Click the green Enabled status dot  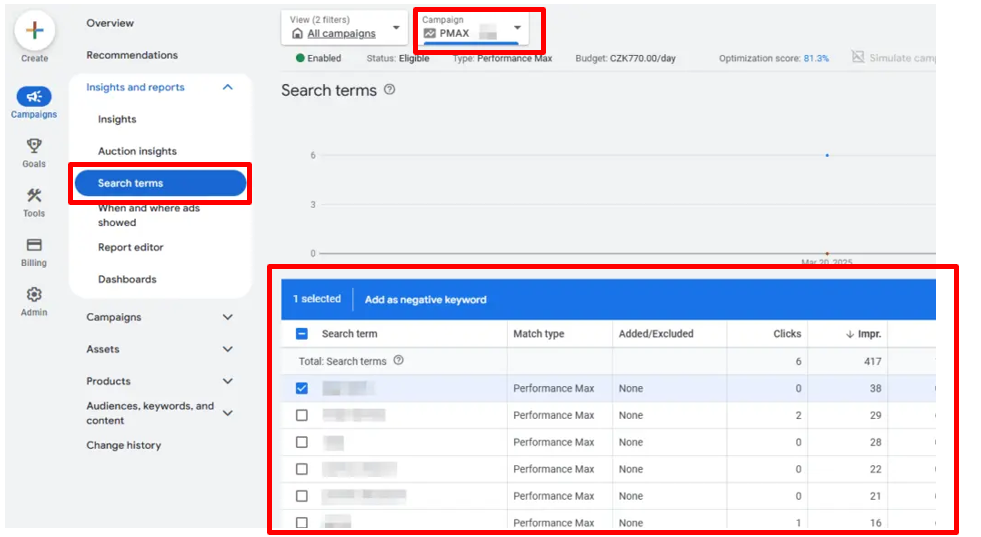[x=300, y=58]
